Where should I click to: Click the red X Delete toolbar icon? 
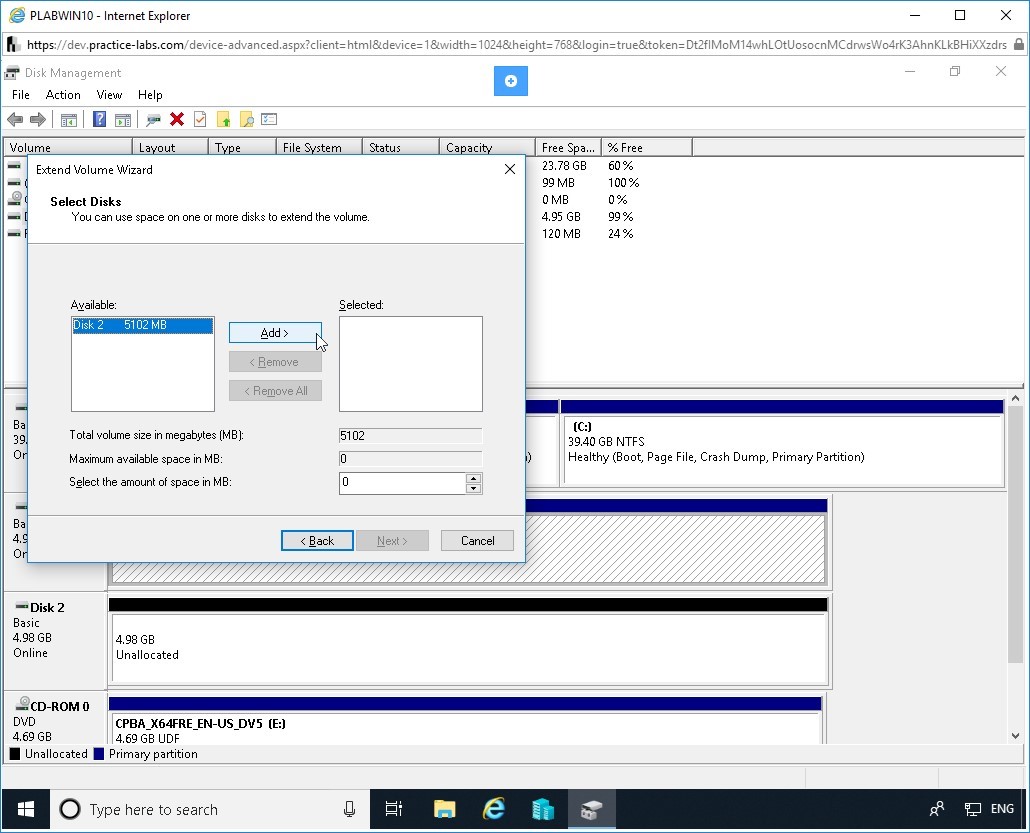click(177, 119)
